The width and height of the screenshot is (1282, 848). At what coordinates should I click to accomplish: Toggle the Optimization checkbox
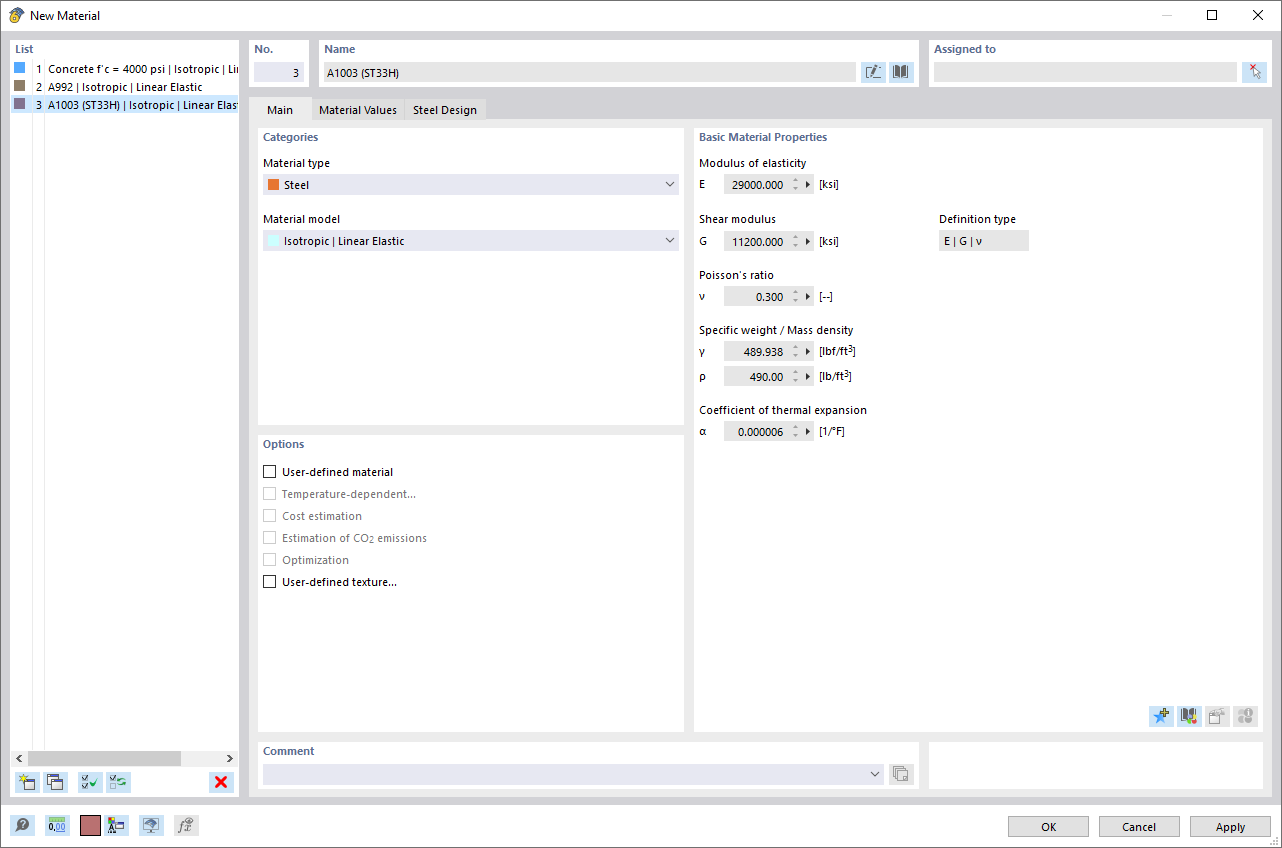pos(269,559)
